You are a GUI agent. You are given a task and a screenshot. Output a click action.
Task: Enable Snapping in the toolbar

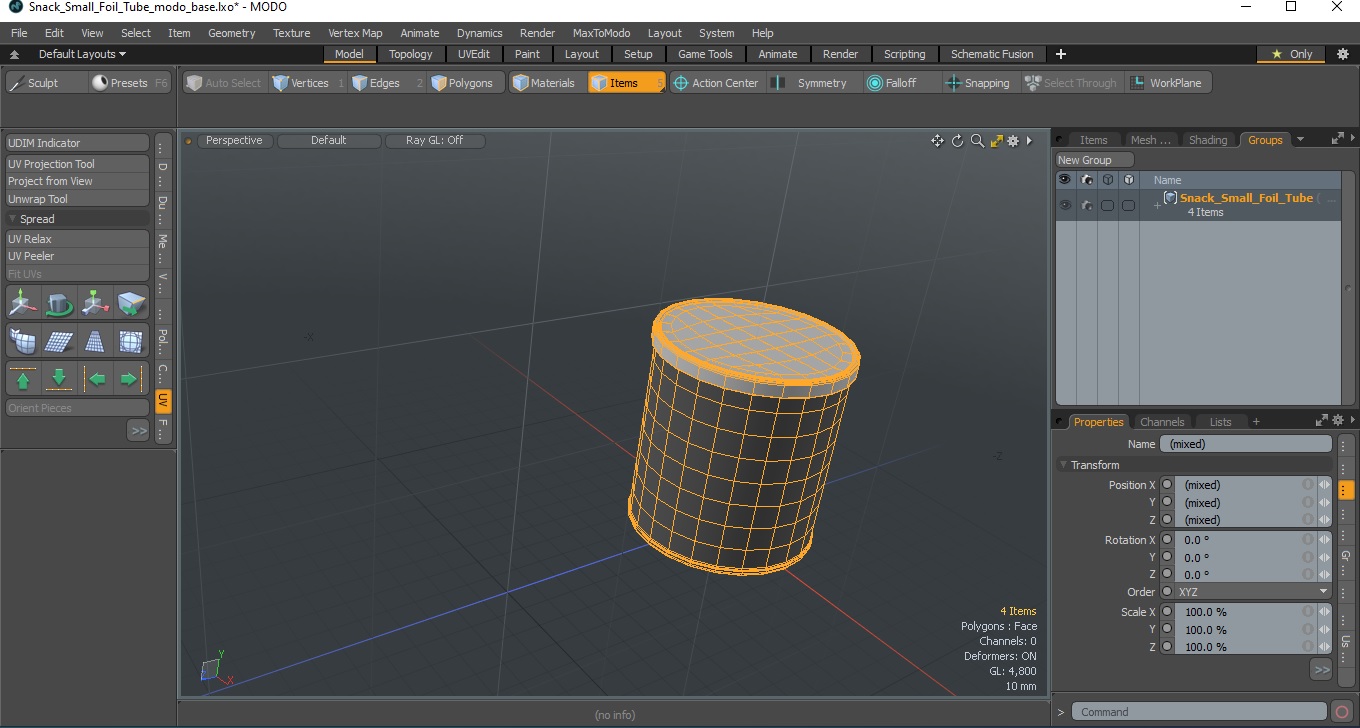click(977, 83)
